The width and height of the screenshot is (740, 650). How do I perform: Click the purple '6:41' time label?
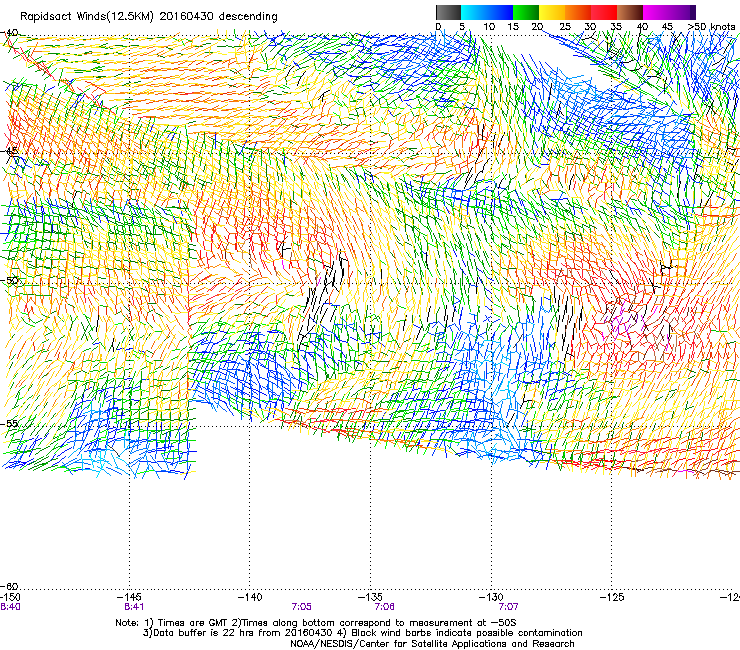tap(134, 607)
